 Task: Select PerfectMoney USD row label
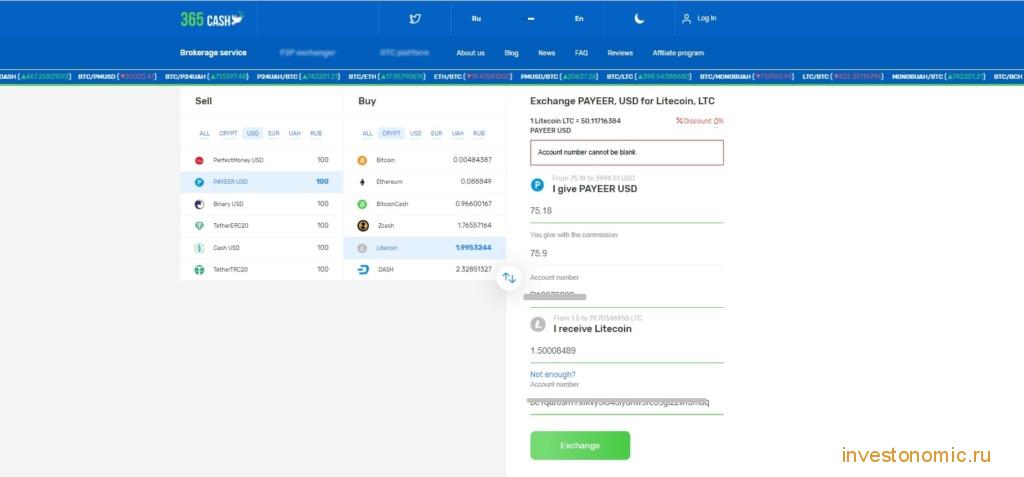[238, 160]
